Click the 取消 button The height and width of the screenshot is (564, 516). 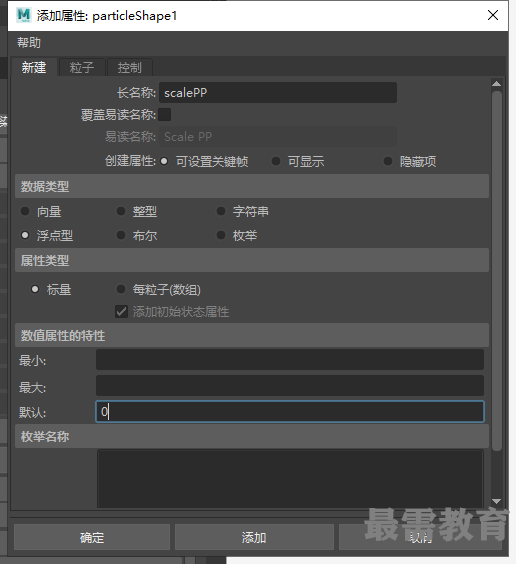(x=420, y=537)
